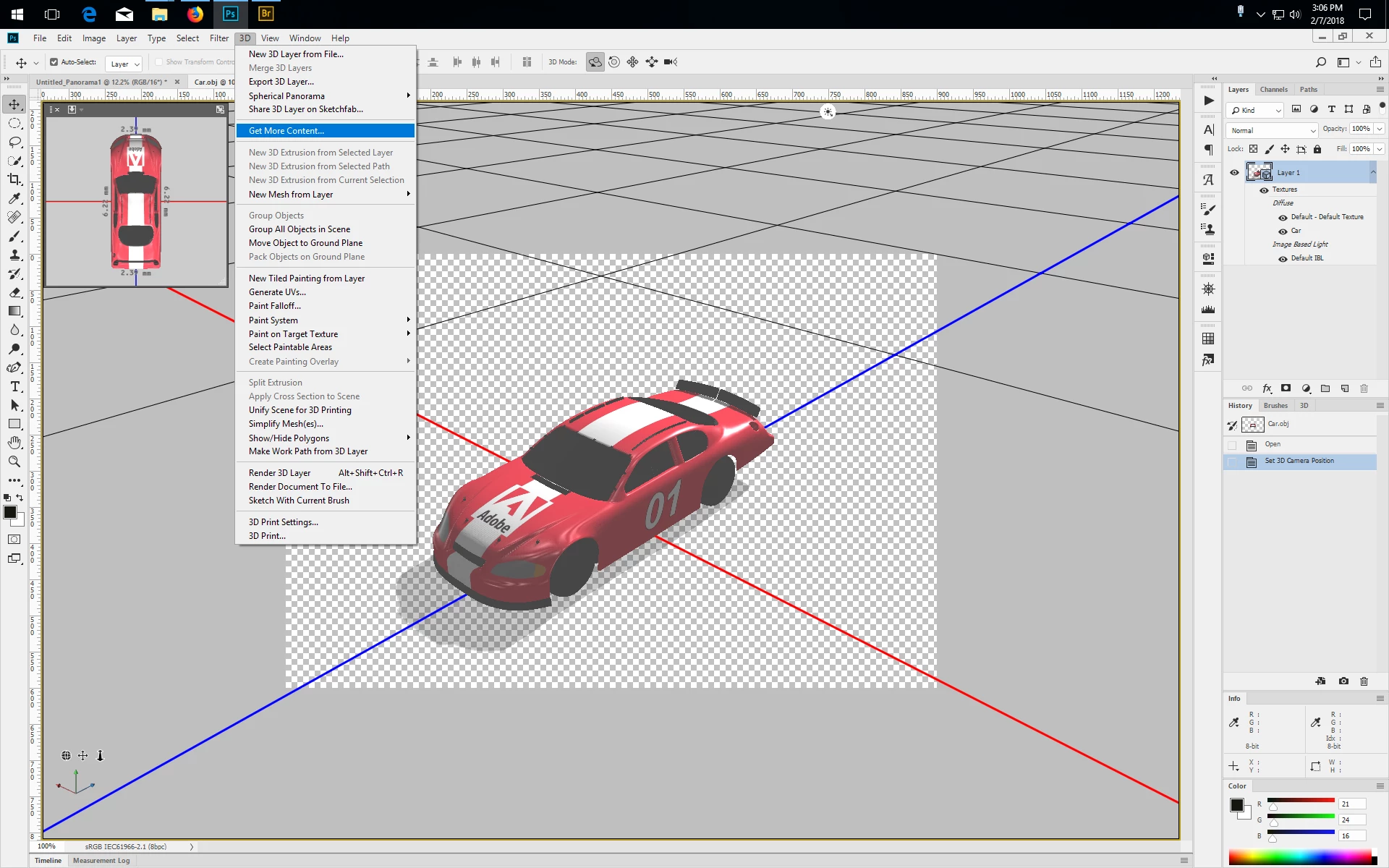Delete layer with Layers trash icon
The height and width of the screenshot is (868, 1389).
[1364, 388]
